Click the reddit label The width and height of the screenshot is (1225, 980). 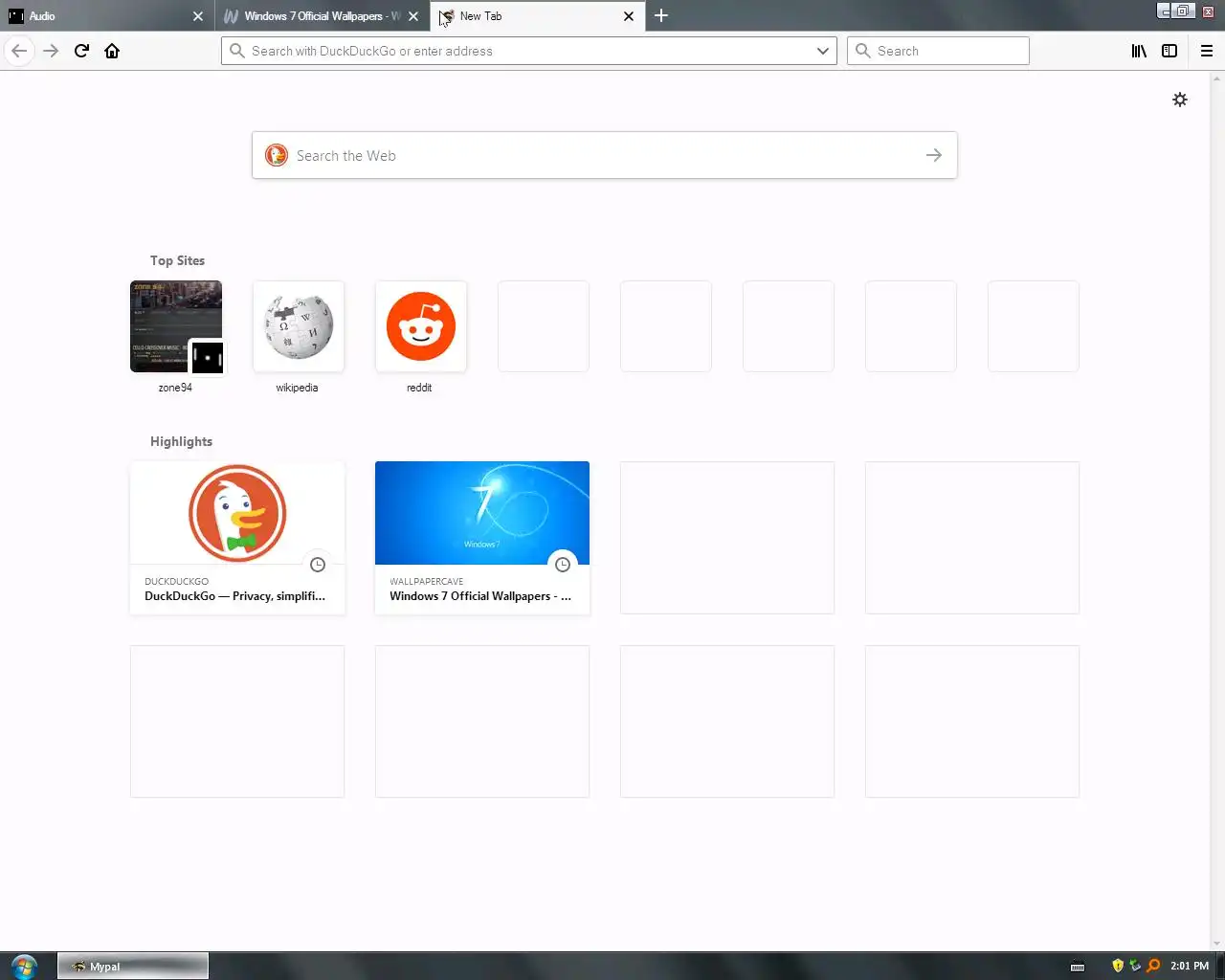[419, 388]
